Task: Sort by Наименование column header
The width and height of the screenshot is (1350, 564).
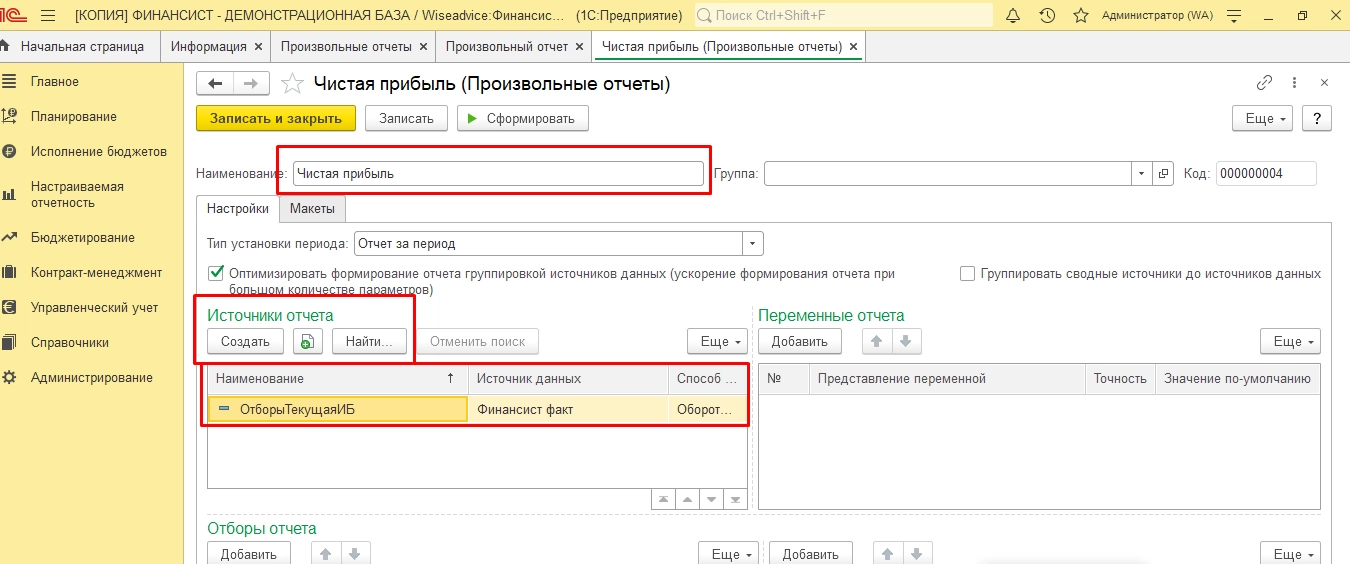Action: [x=338, y=378]
